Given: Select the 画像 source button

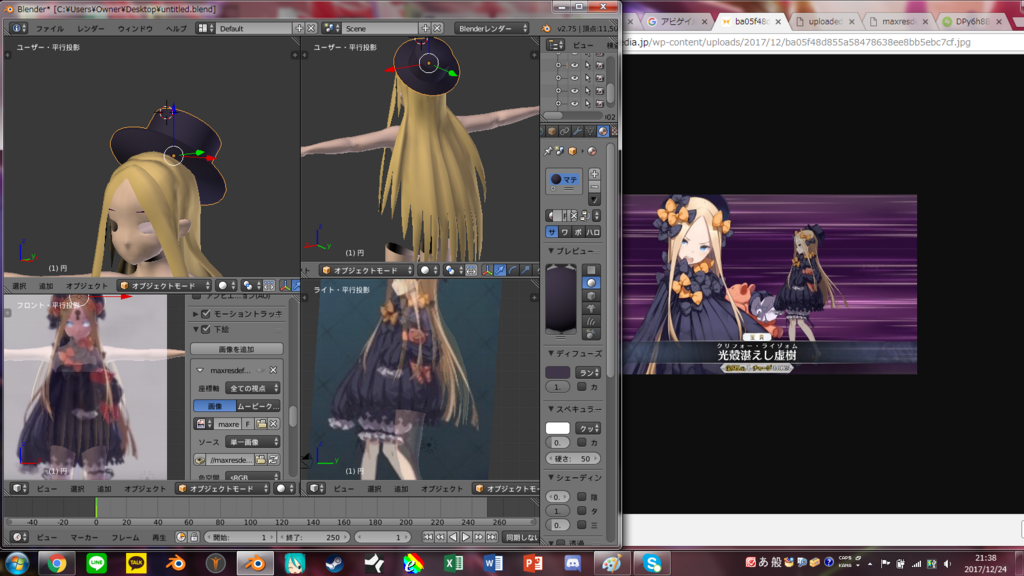Looking at the screenshot, I should 215,406.
